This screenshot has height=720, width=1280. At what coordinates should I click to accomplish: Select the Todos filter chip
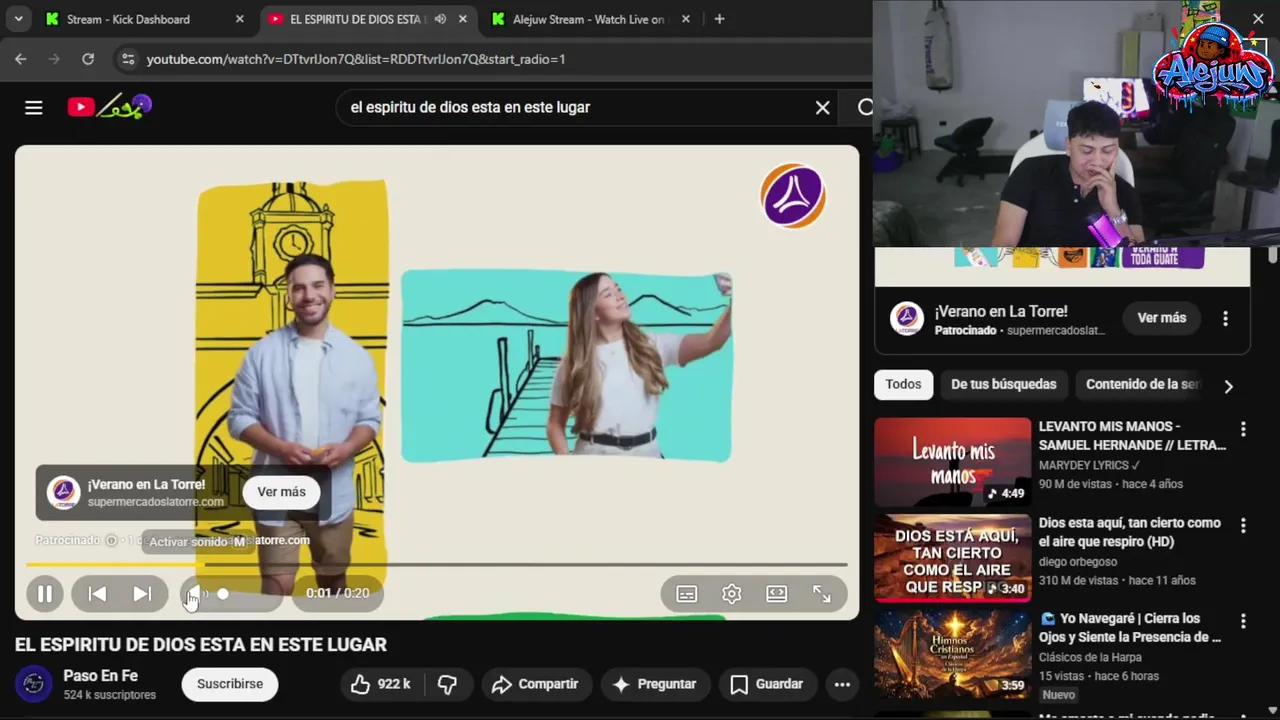click(903, 385)
